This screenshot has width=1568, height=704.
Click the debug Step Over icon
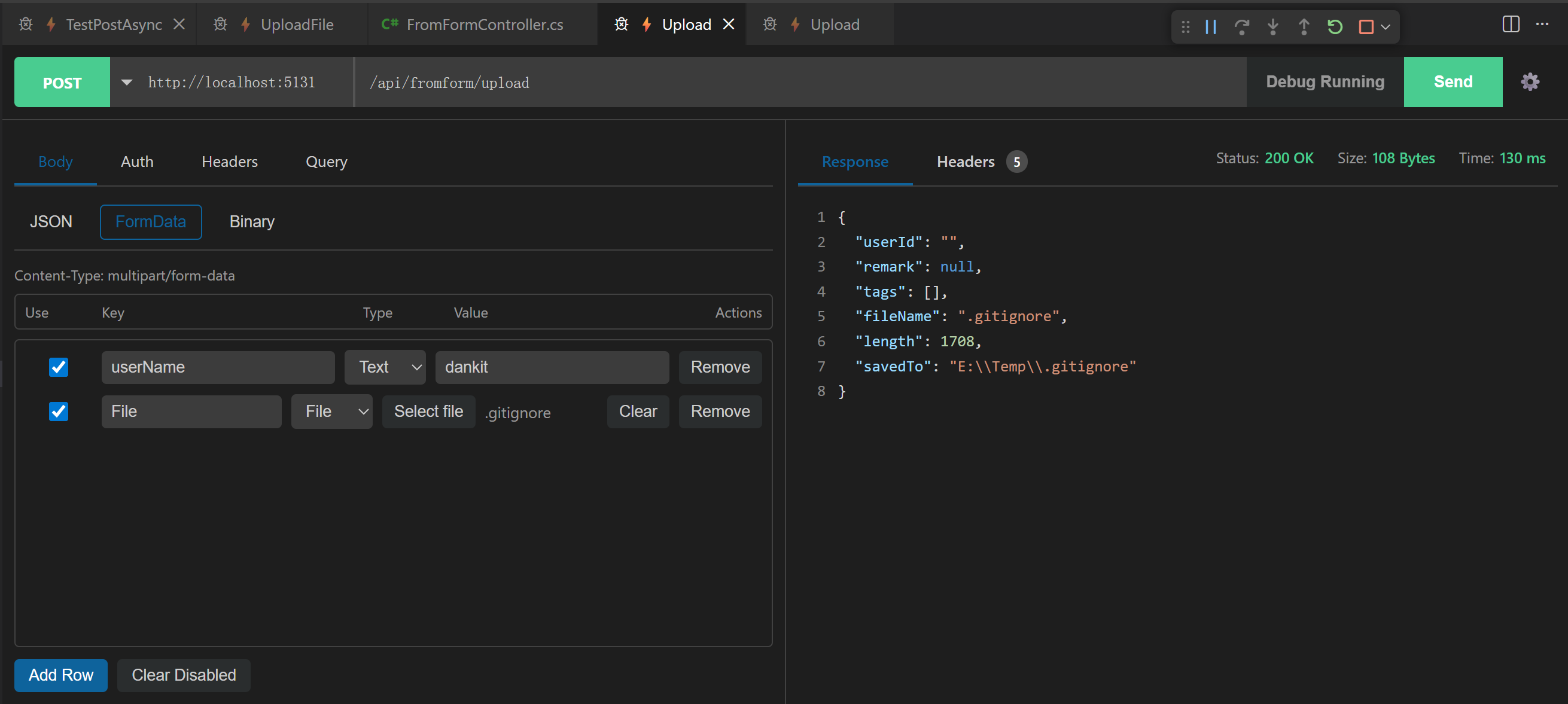(1242, 27)
